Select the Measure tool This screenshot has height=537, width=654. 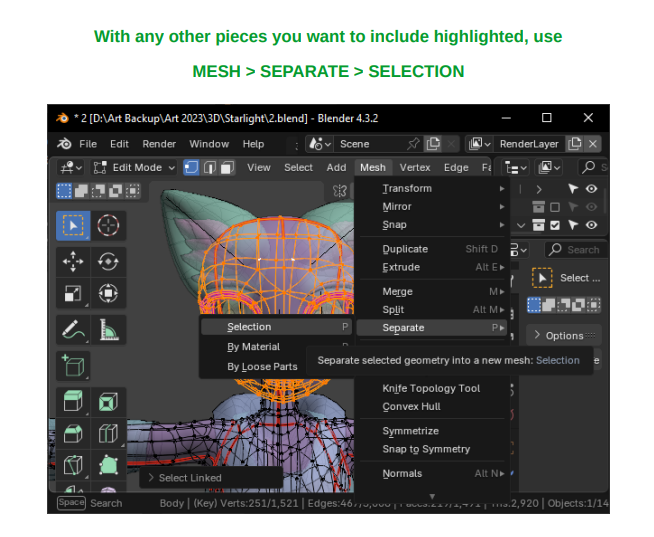109,329
